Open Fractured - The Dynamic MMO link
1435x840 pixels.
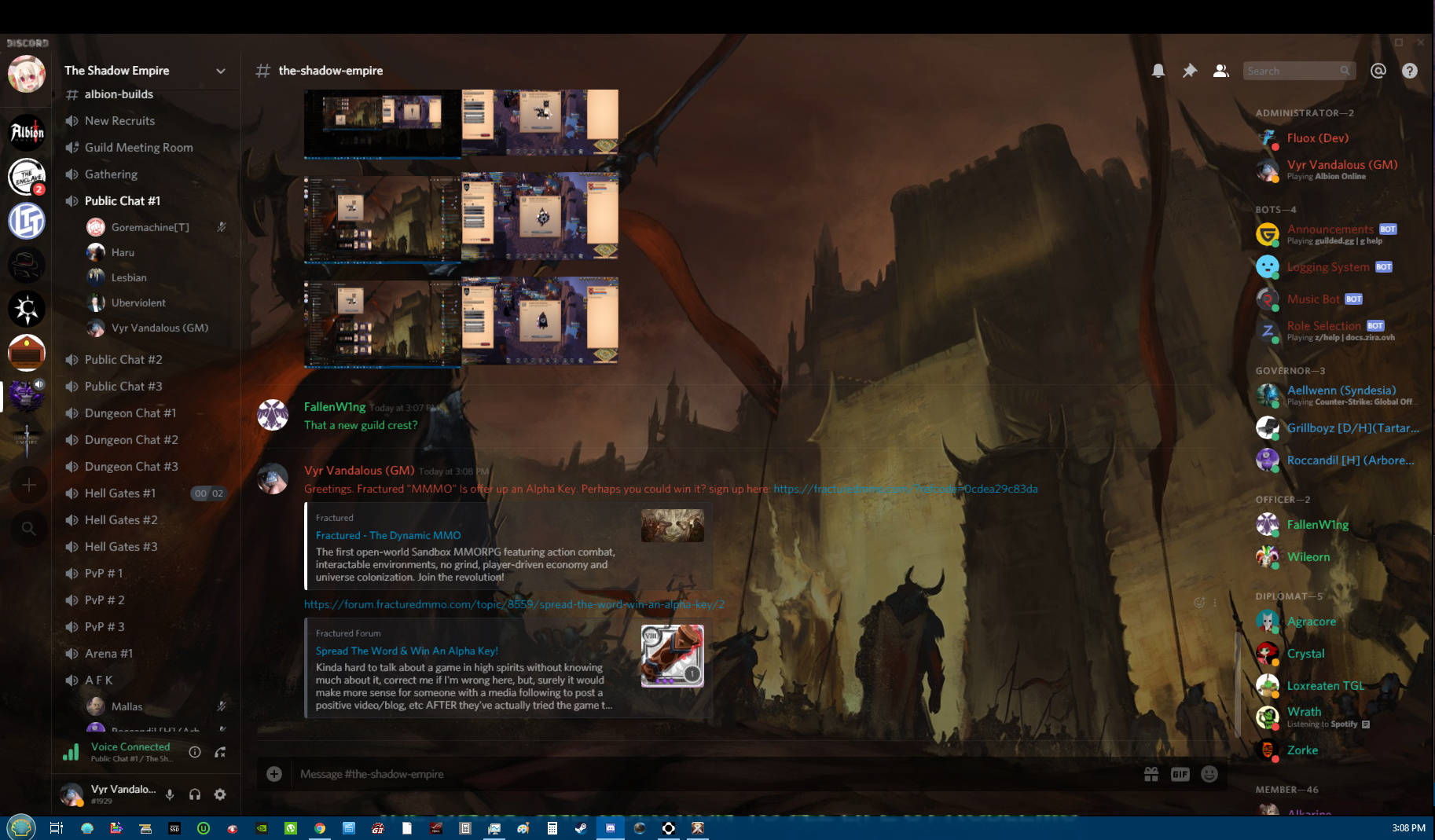(388, 535)
